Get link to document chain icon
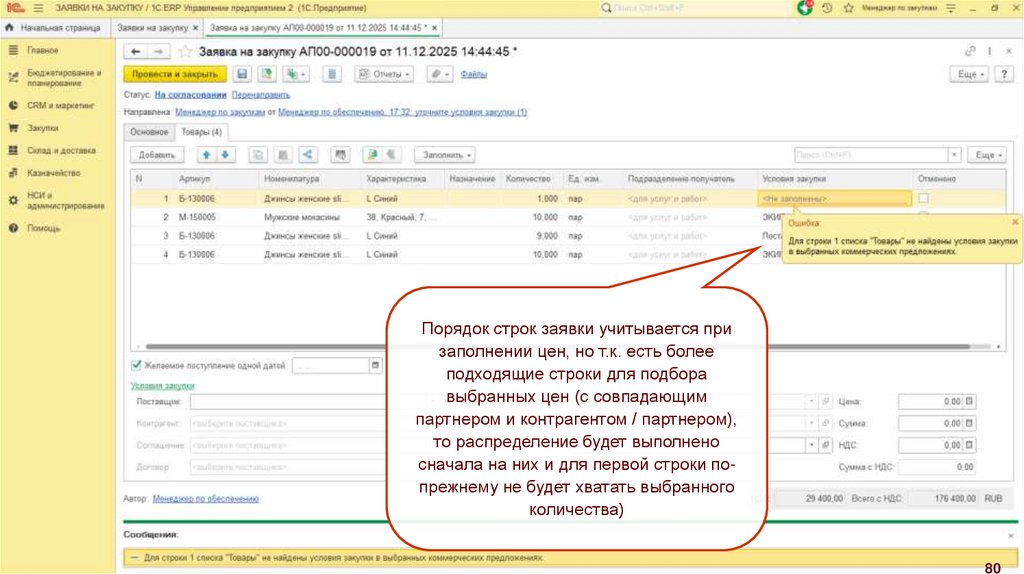This screenshot has width=1024, height=574. click(970, 51)
